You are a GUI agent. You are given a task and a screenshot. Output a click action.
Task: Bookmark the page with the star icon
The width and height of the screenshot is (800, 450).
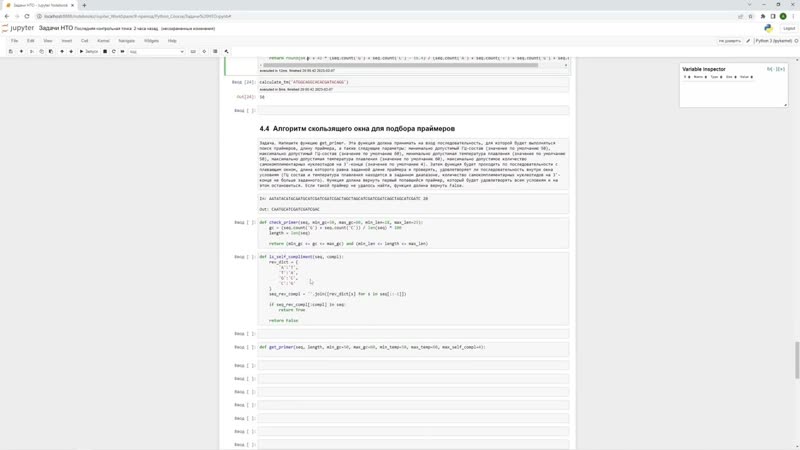tap(751, 16)
